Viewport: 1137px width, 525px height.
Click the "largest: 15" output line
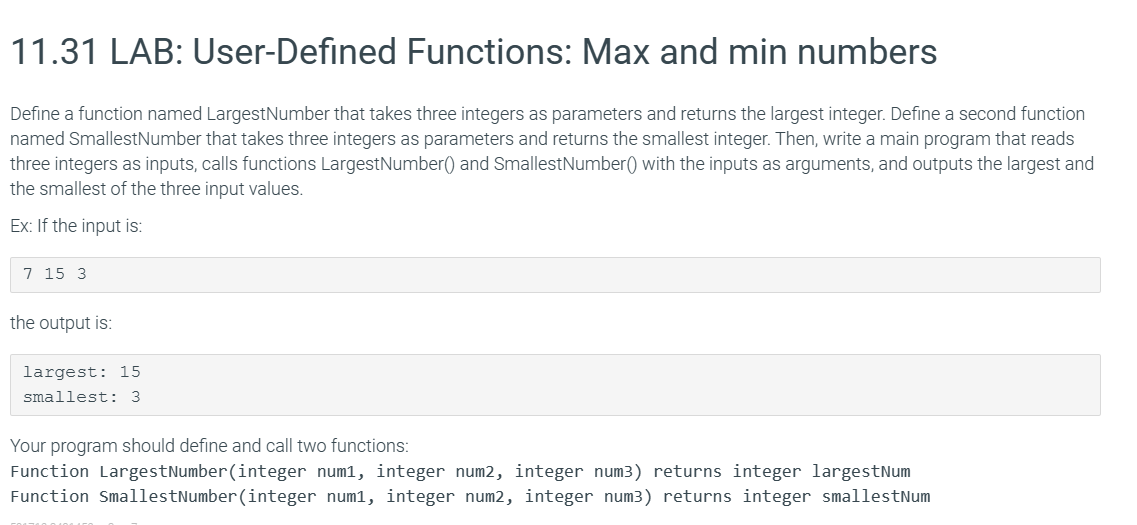tap(82, 372)
